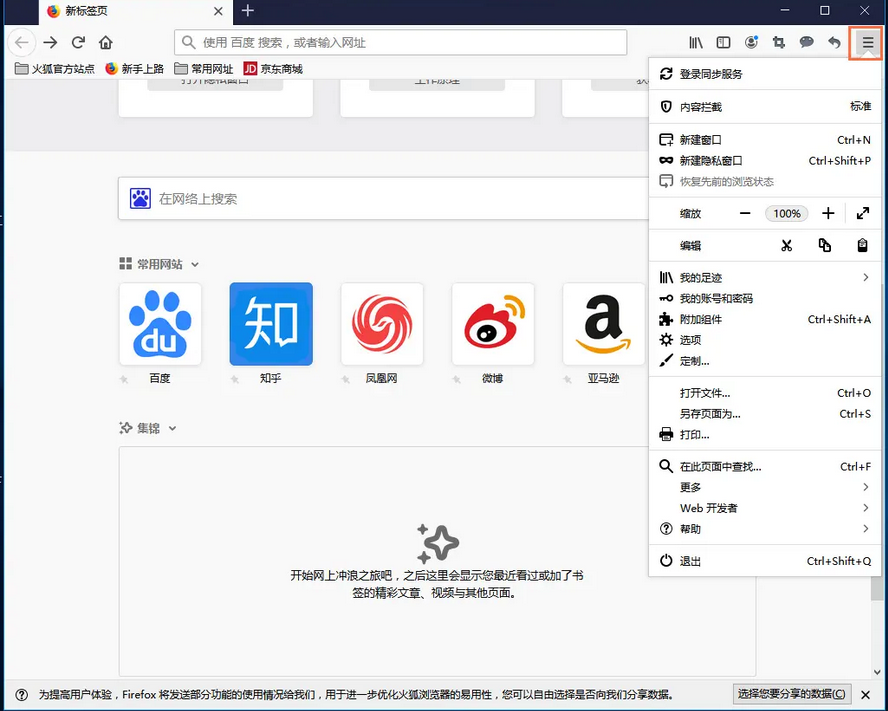Open a new tab with plus button

coord(247,11)
